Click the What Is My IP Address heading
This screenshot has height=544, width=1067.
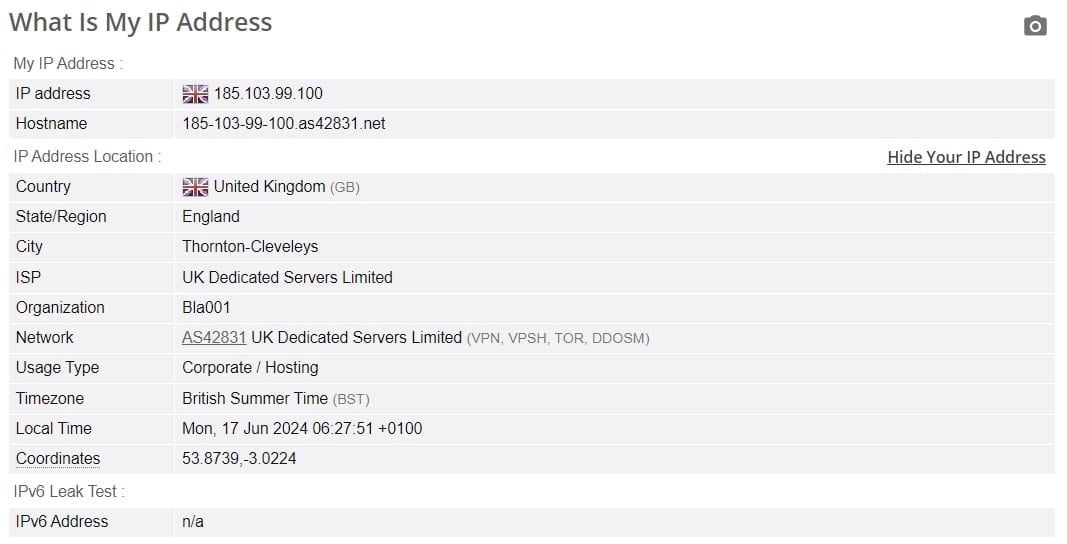tap(140, 22)
